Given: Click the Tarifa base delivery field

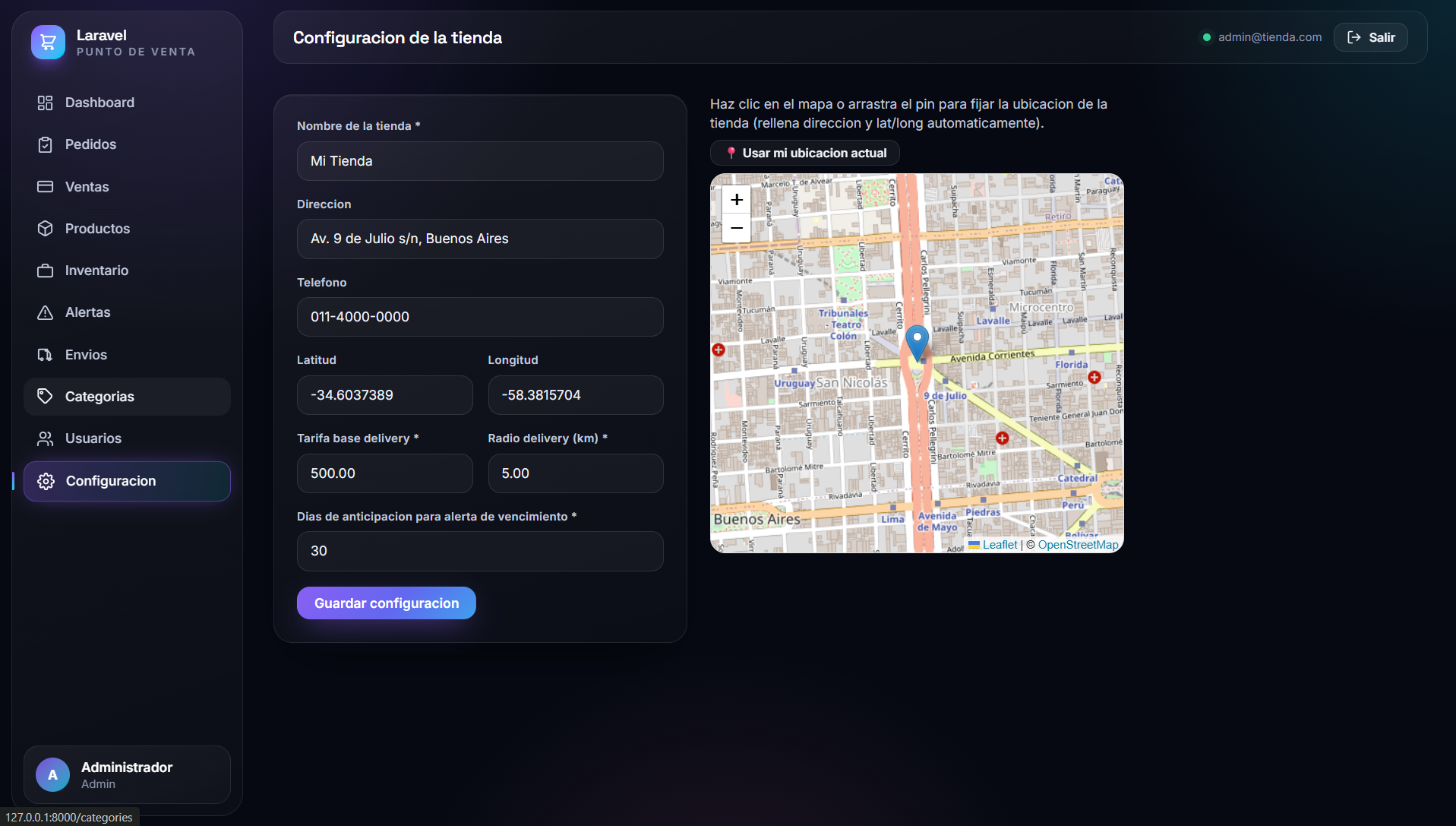Looking at the screenshot, I should (384, 473).
